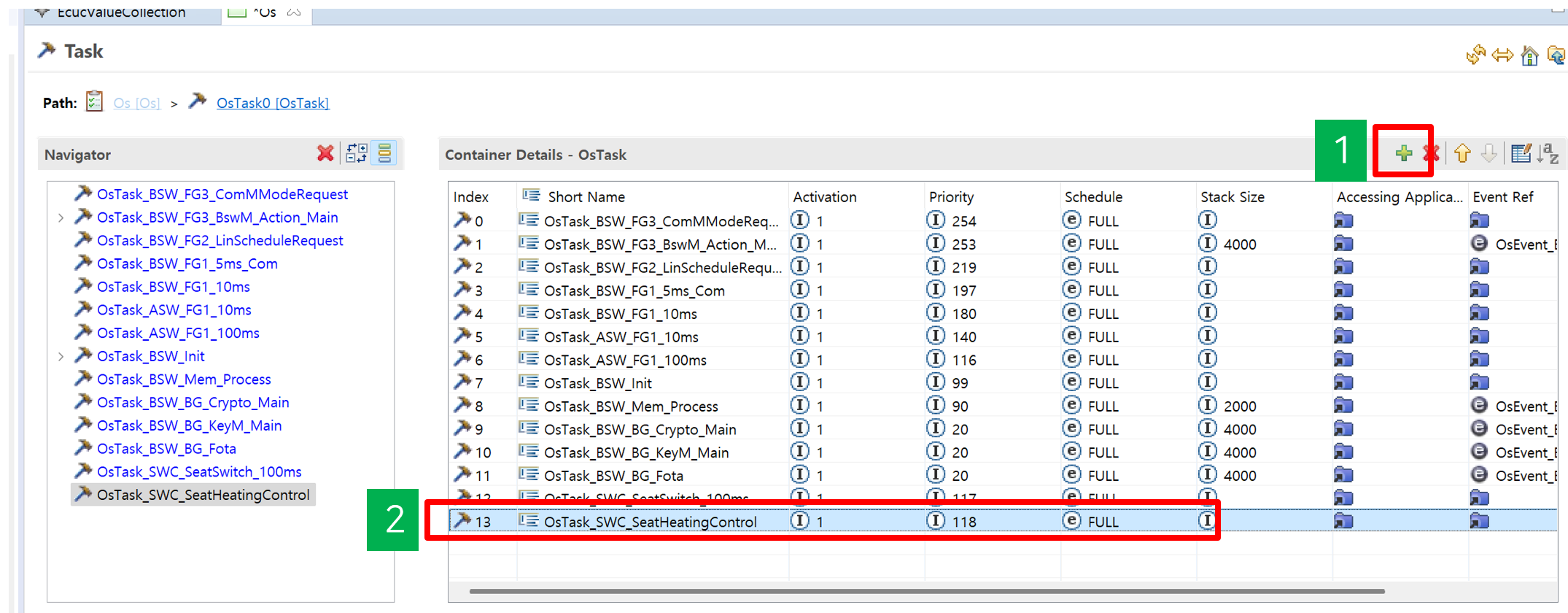Open the Os tab

(x=264, y=12)
